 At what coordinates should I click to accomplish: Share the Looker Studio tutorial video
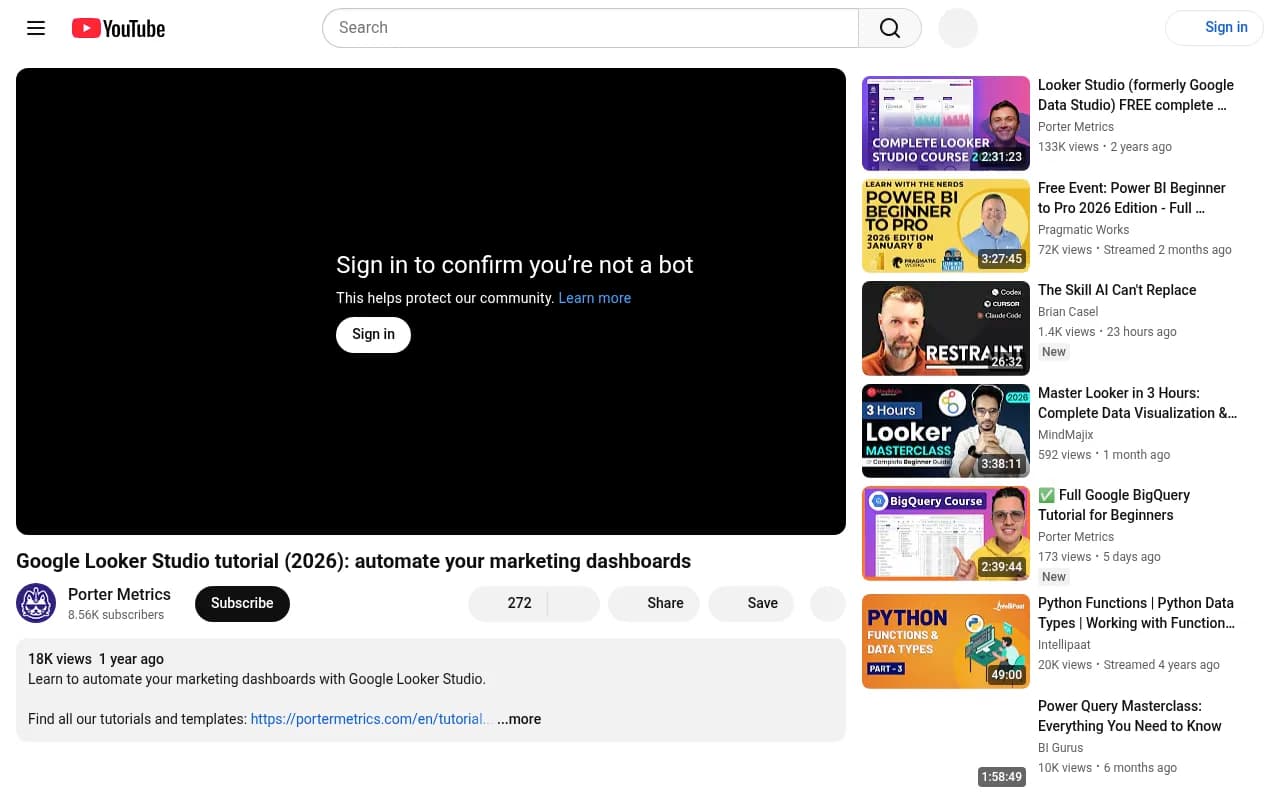[653, 603]
